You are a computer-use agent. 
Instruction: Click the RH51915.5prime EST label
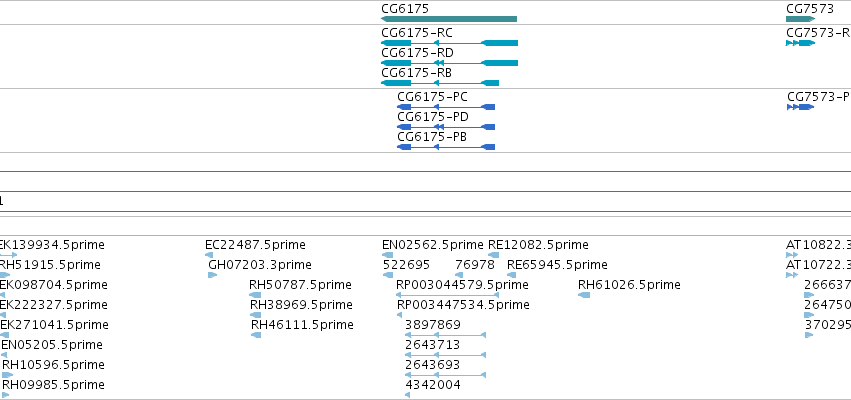pos(50,265)
